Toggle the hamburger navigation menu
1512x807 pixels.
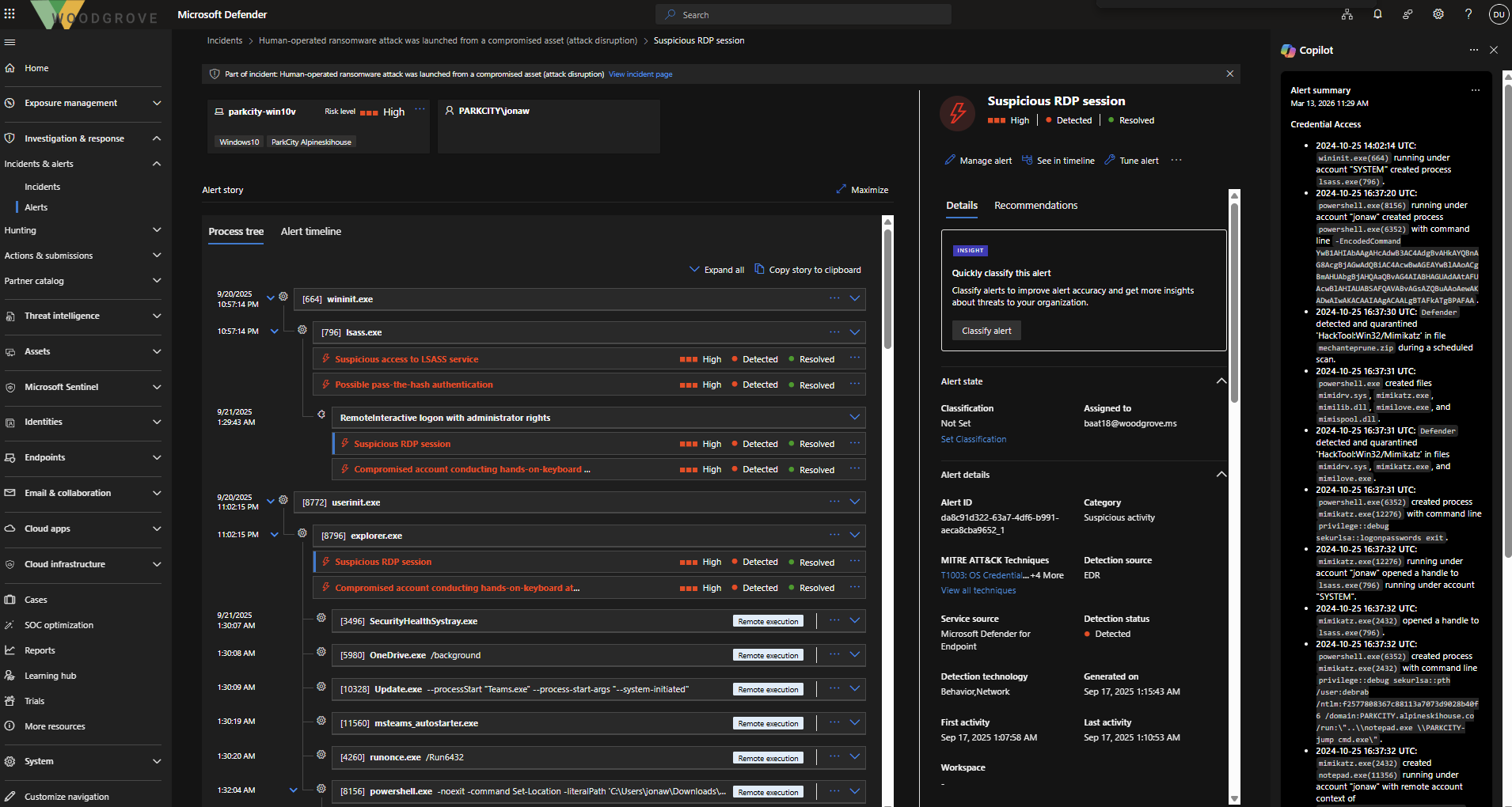(x=9, y=42)
